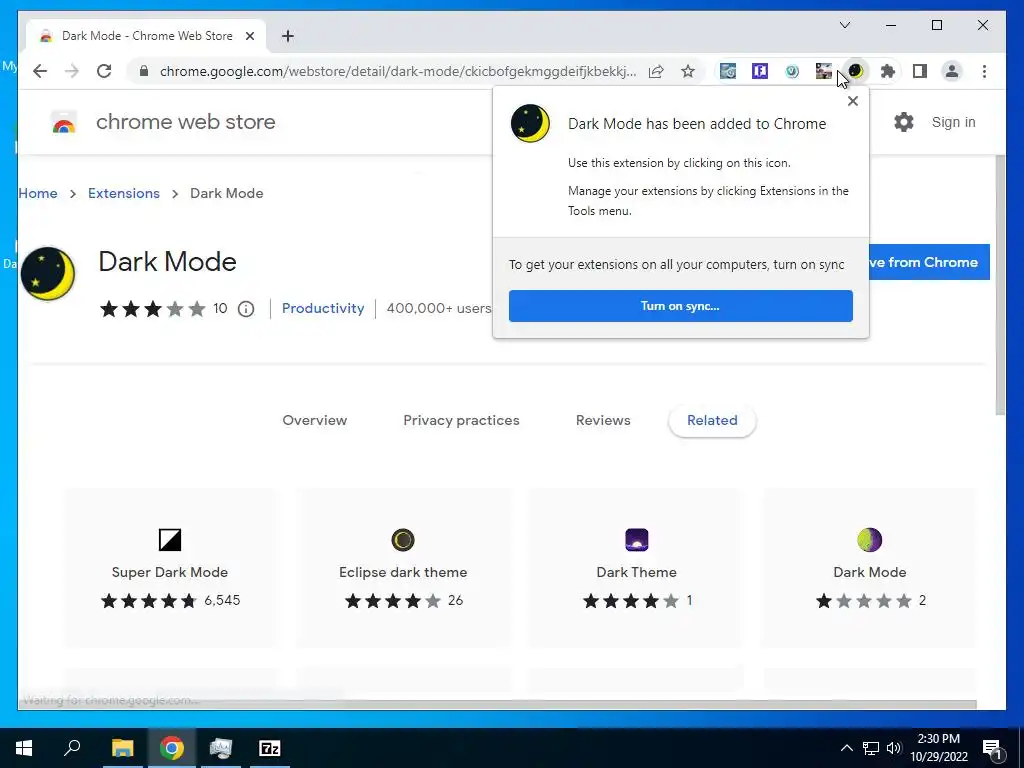Click the three-star rating for Dark Mode
The image size is (1024, 768).
pyautogui.click(x=152, y=309)
